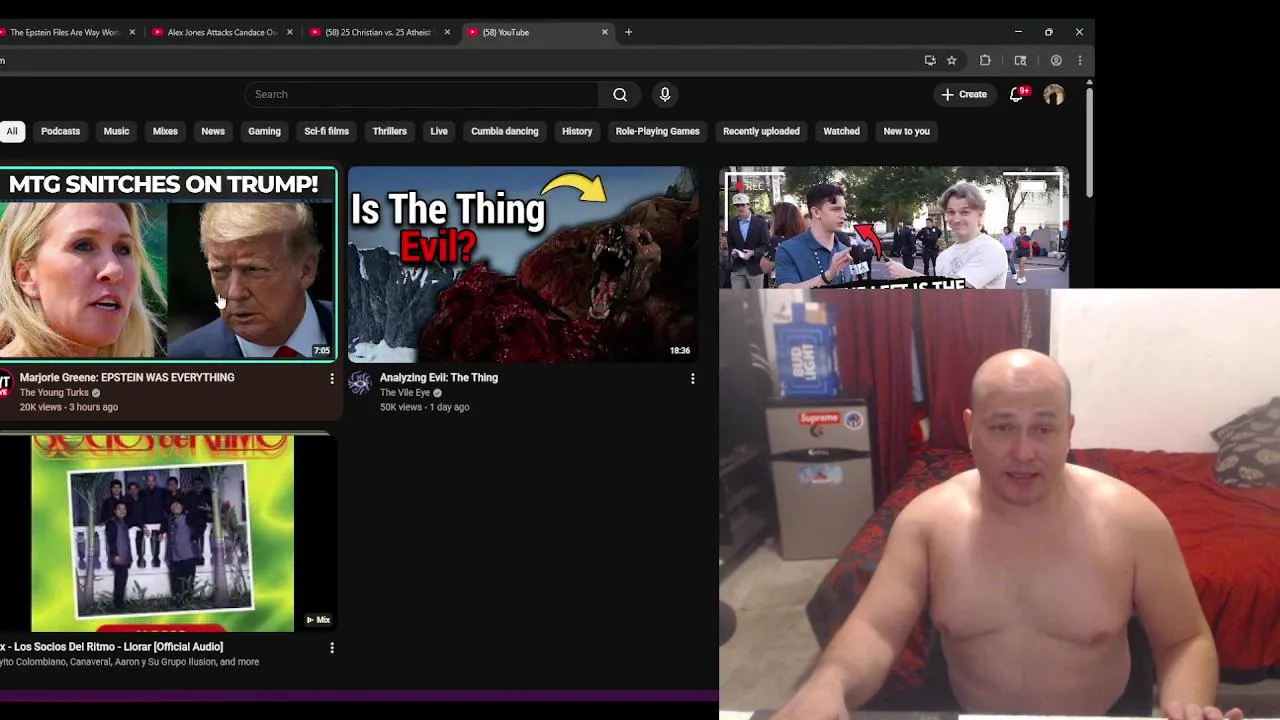Select the News filter chip
This screenshot has height=720, width=1280.
coord(213,131)
